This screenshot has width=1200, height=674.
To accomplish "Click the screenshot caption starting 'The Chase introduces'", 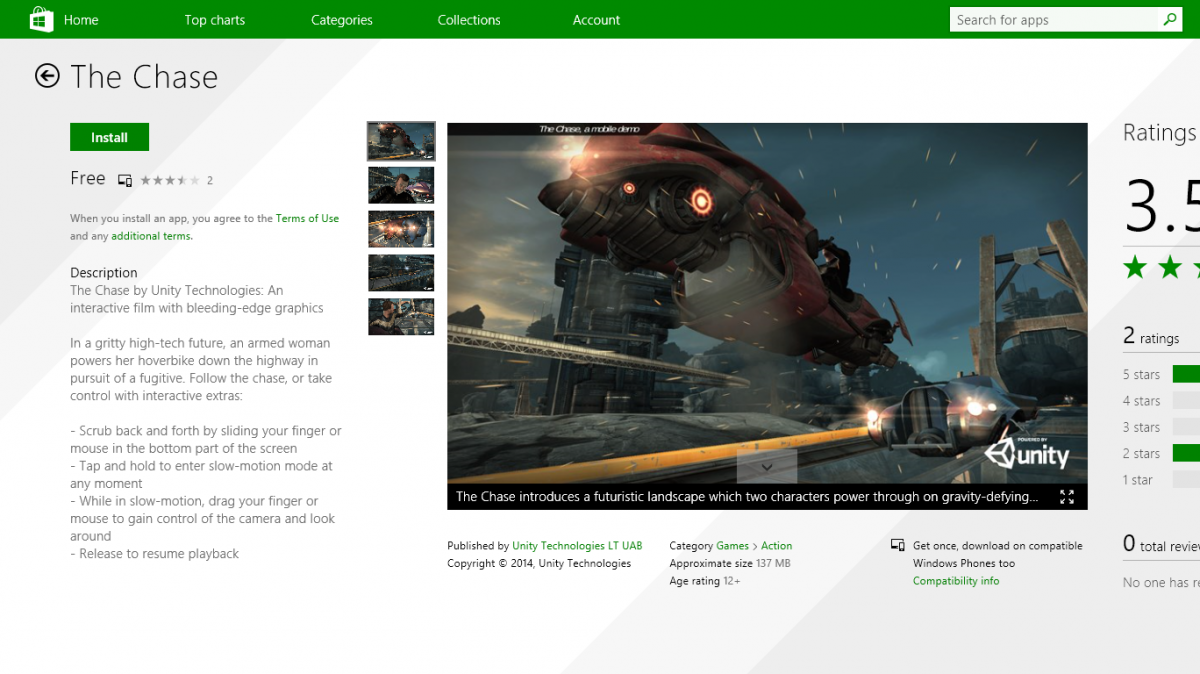I will click(747, 496).
